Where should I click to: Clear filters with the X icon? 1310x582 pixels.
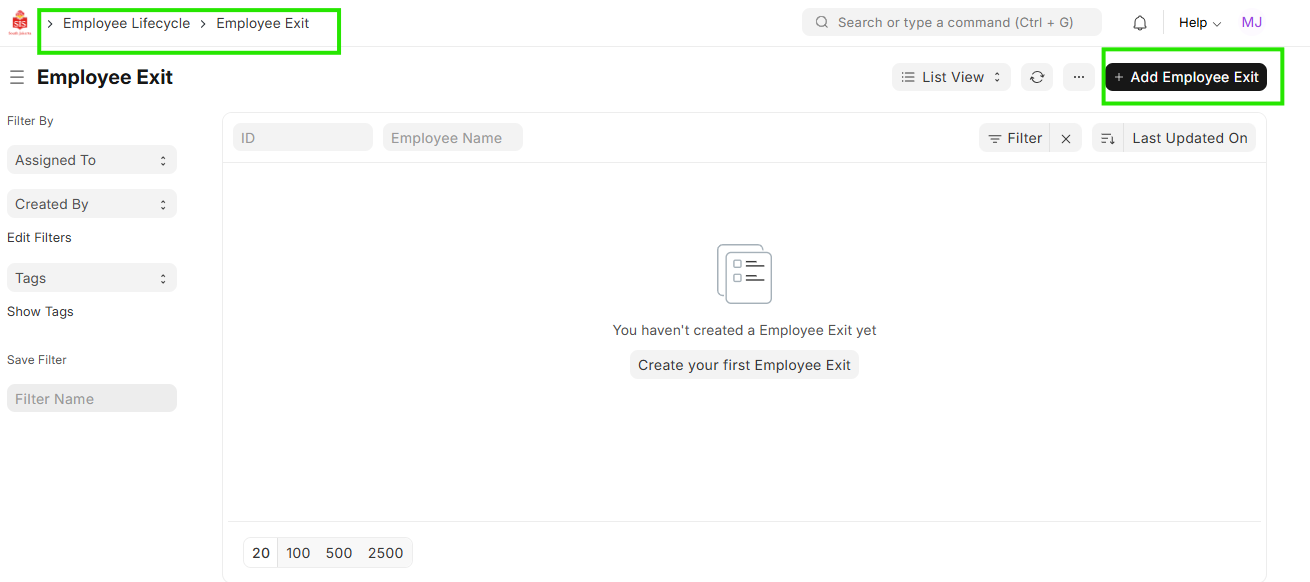[x=1066, y=139]
